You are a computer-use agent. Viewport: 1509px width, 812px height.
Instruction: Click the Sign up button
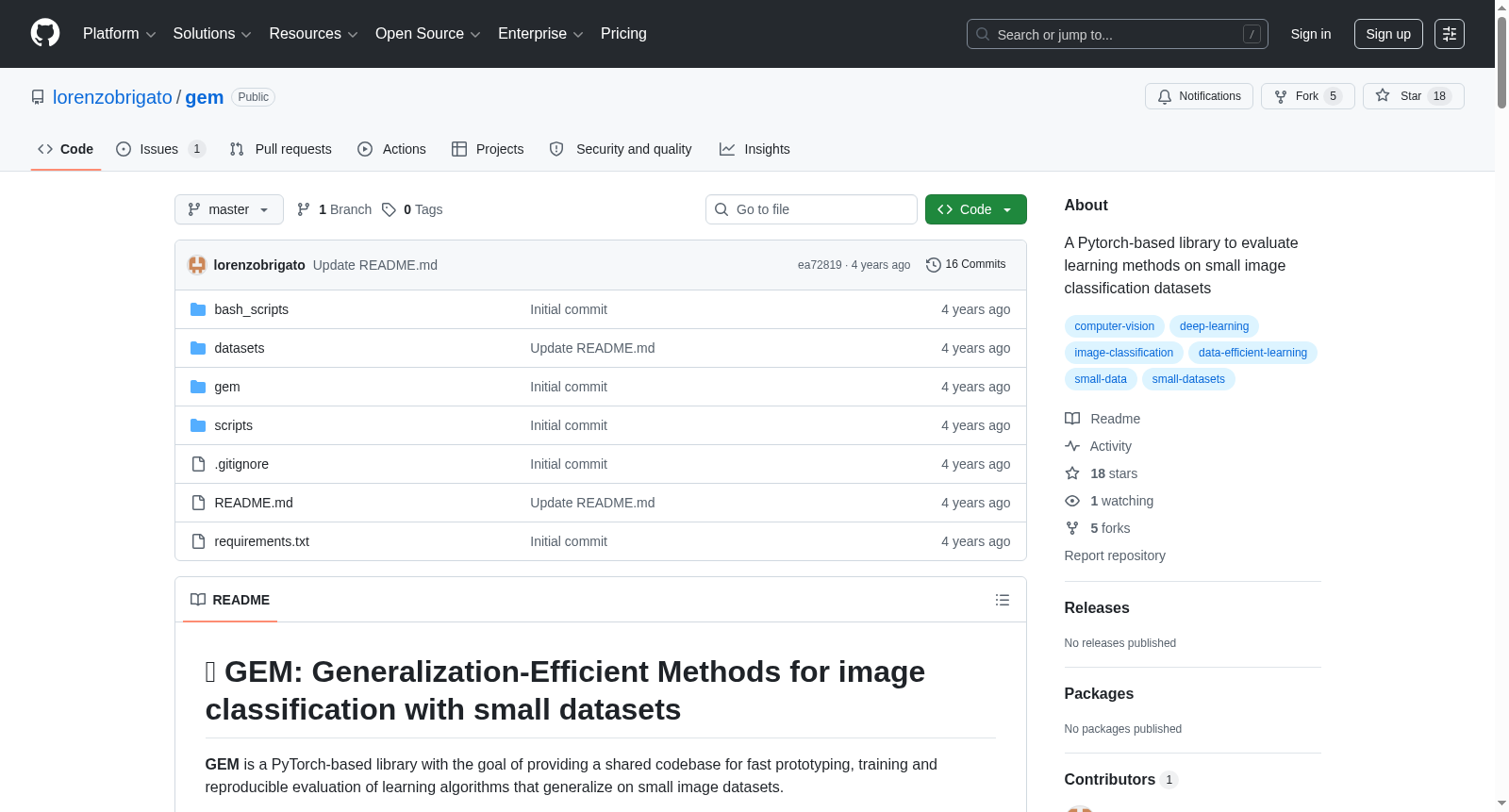1388,34
